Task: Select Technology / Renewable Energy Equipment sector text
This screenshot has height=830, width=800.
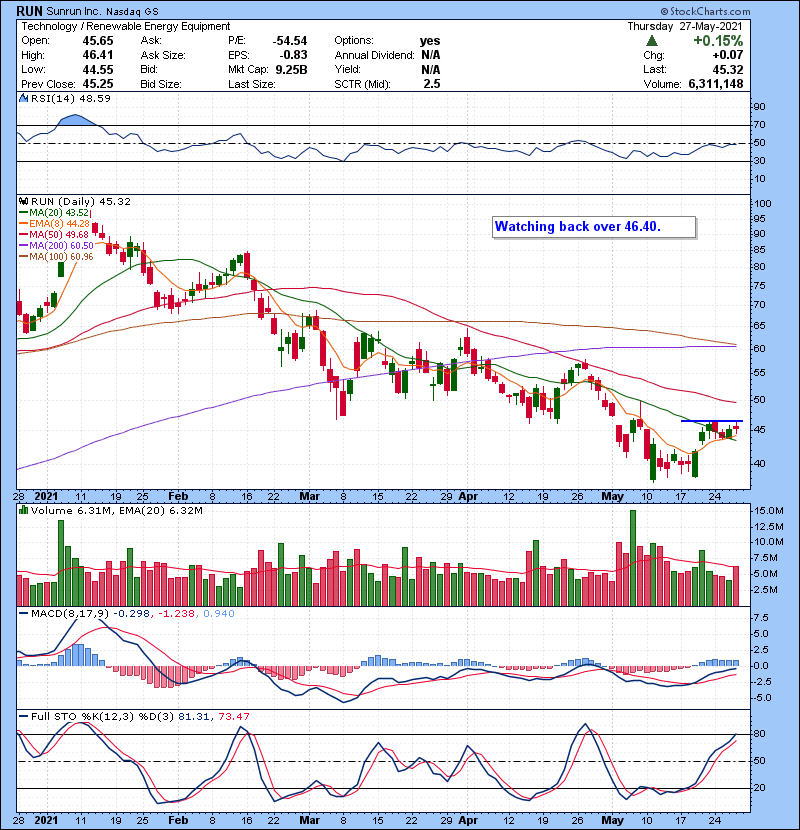Action: (125, 26)
